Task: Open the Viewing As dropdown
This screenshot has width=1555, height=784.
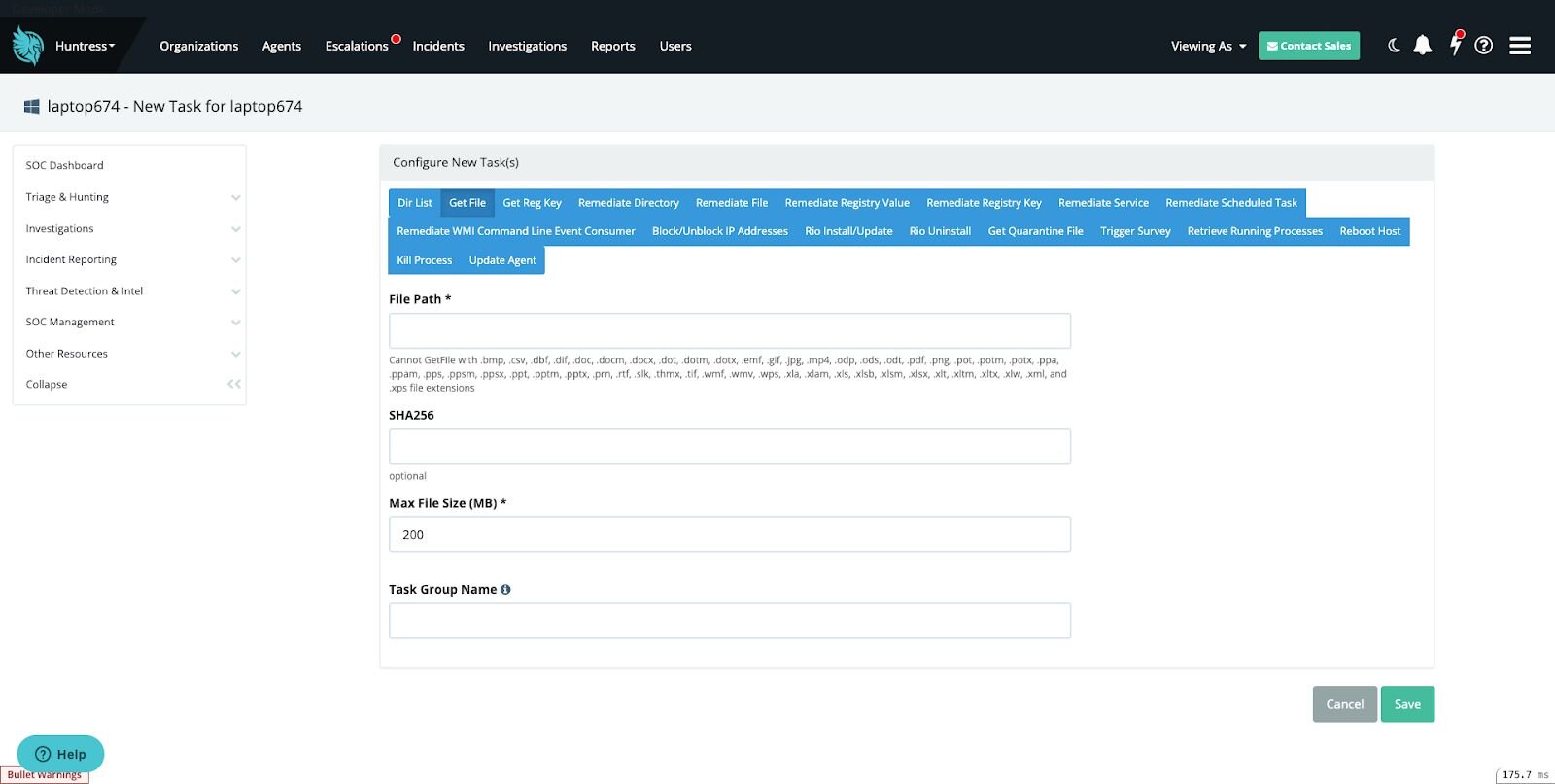Action: tap(1208, 46)
